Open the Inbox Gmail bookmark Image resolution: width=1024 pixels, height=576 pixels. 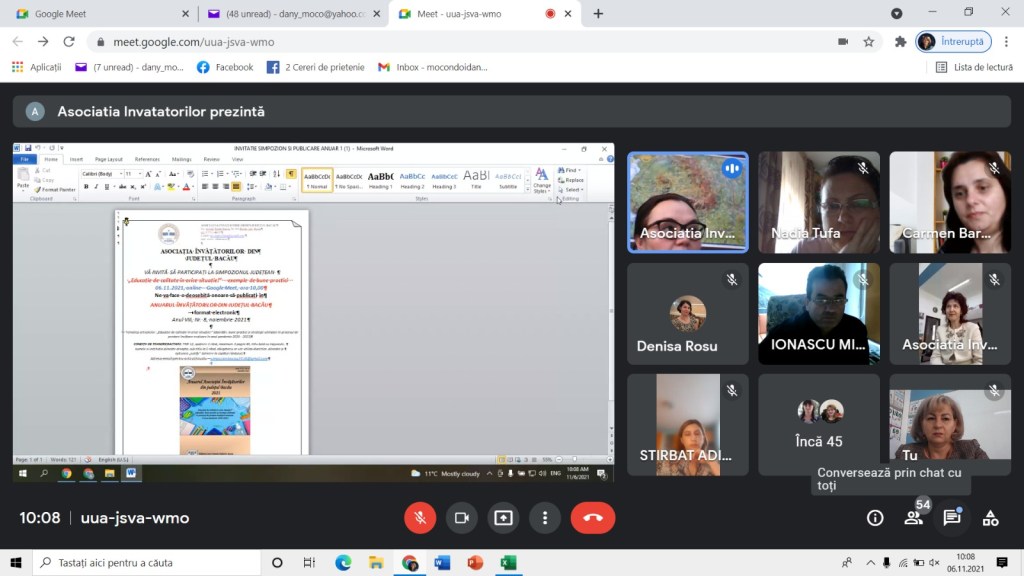tap(432, 67)
